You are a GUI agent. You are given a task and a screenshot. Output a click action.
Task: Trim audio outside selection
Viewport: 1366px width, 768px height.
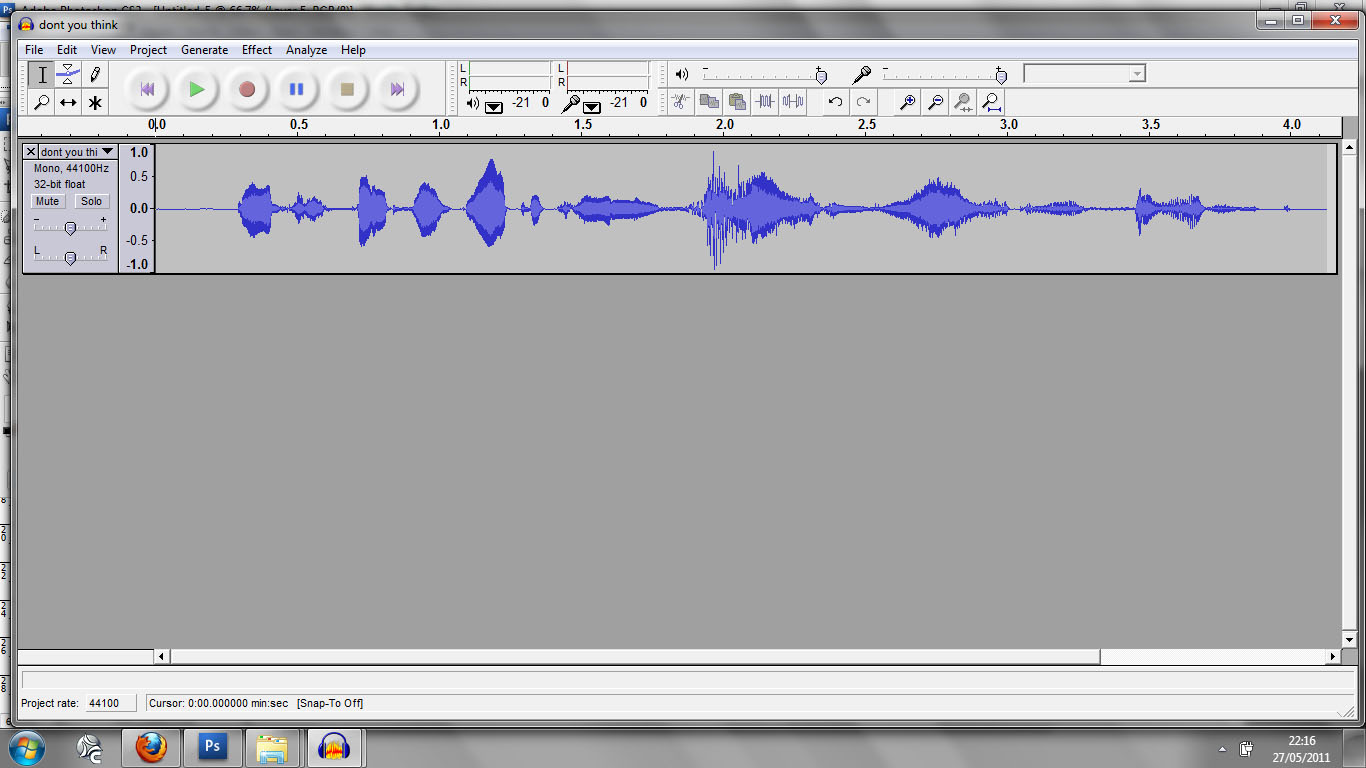coord(764,101)
